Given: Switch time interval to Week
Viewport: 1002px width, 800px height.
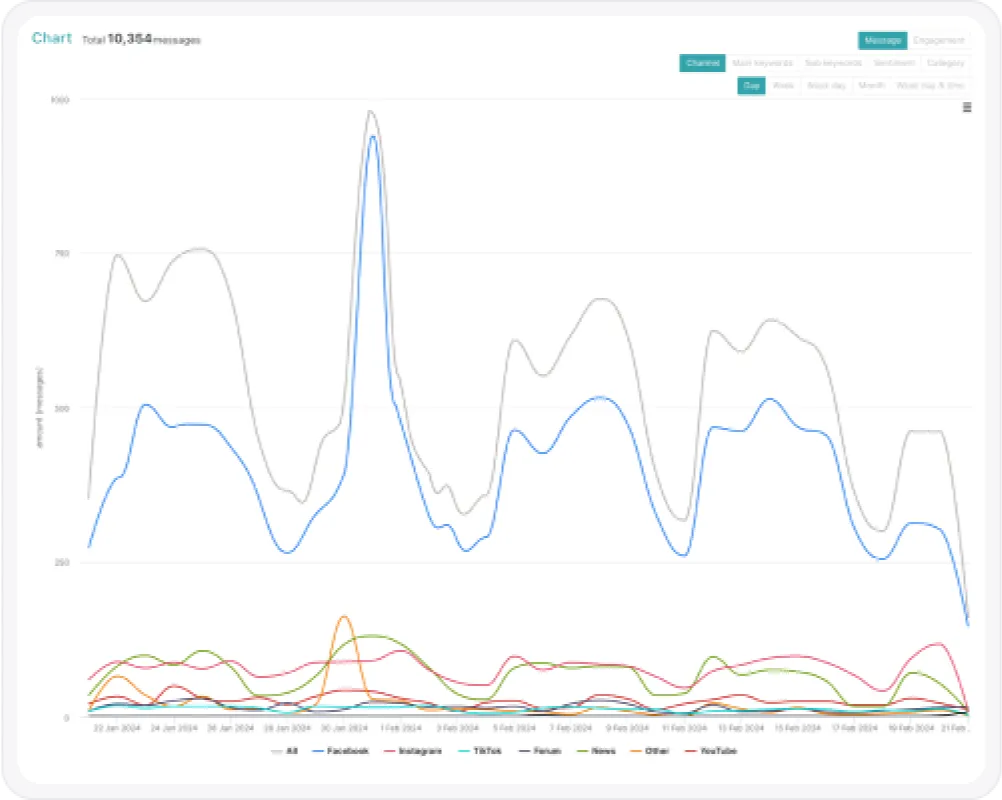Looking at the screenshot, I should click(783, 86).
